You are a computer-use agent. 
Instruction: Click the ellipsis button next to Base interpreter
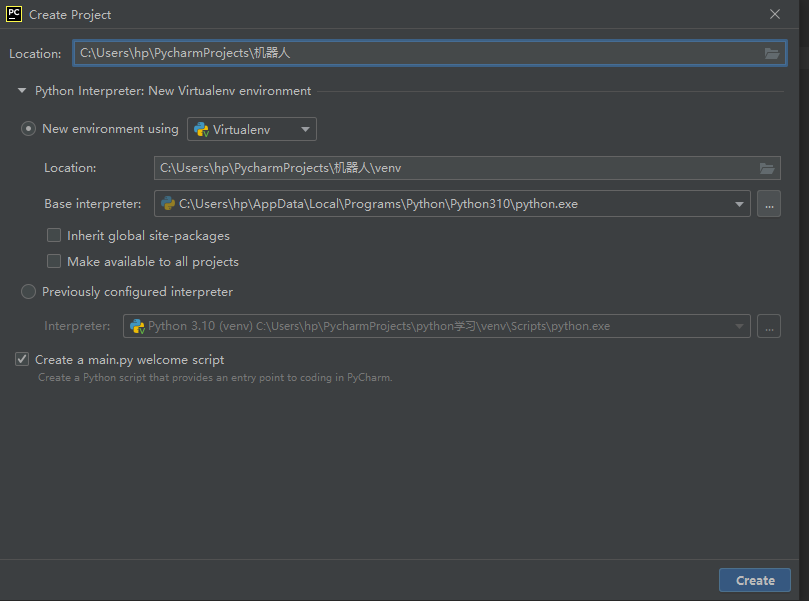tap(768, 204)
